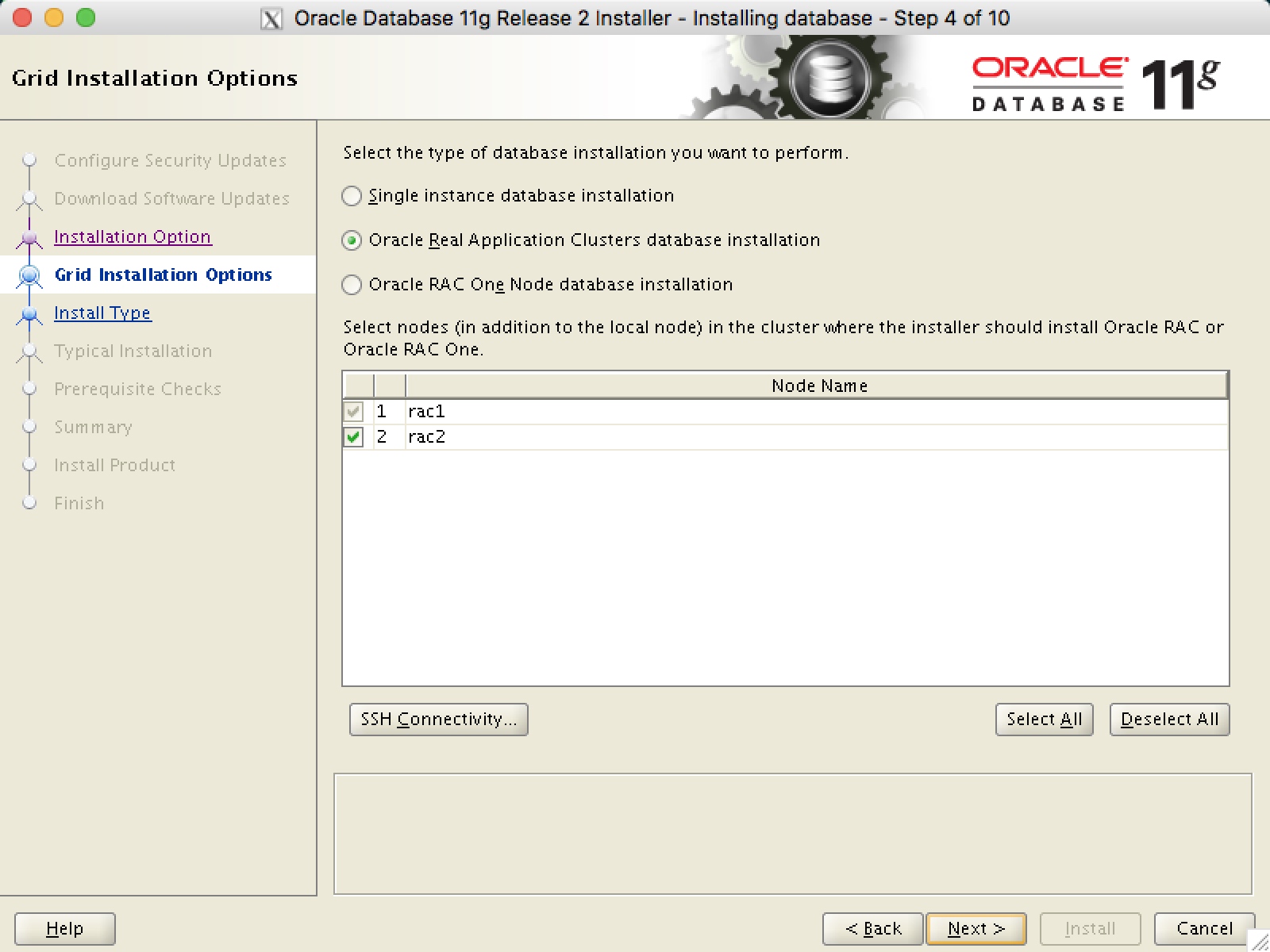Click the Typical Installation step entry
The image size is (1270, 952).
[133, 351]
